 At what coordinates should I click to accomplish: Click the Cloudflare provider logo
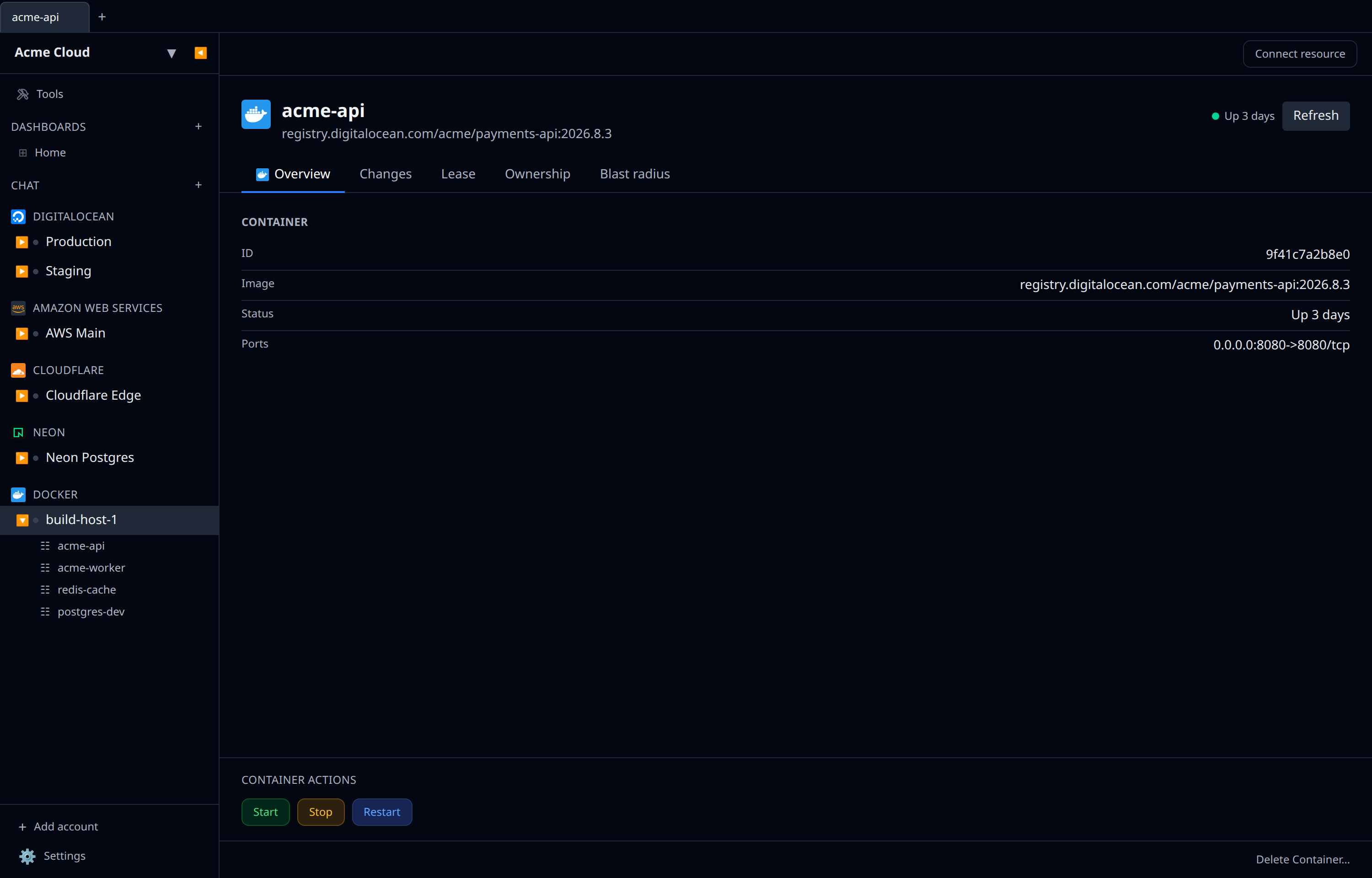coord(18,370)
